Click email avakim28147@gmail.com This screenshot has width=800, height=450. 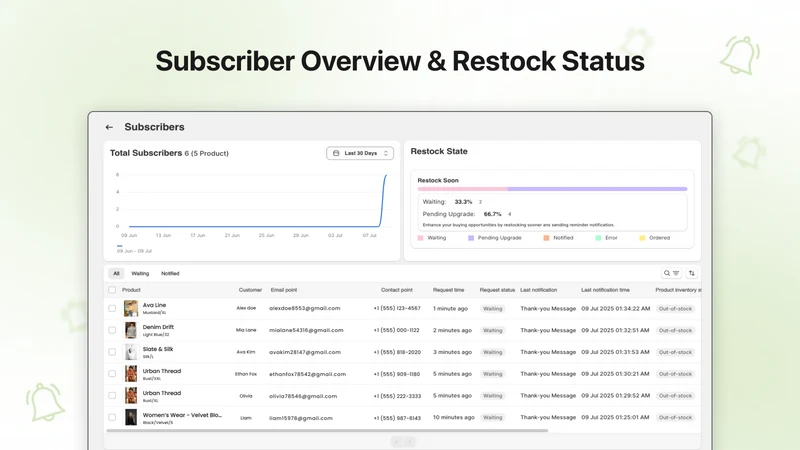[305, 352]
